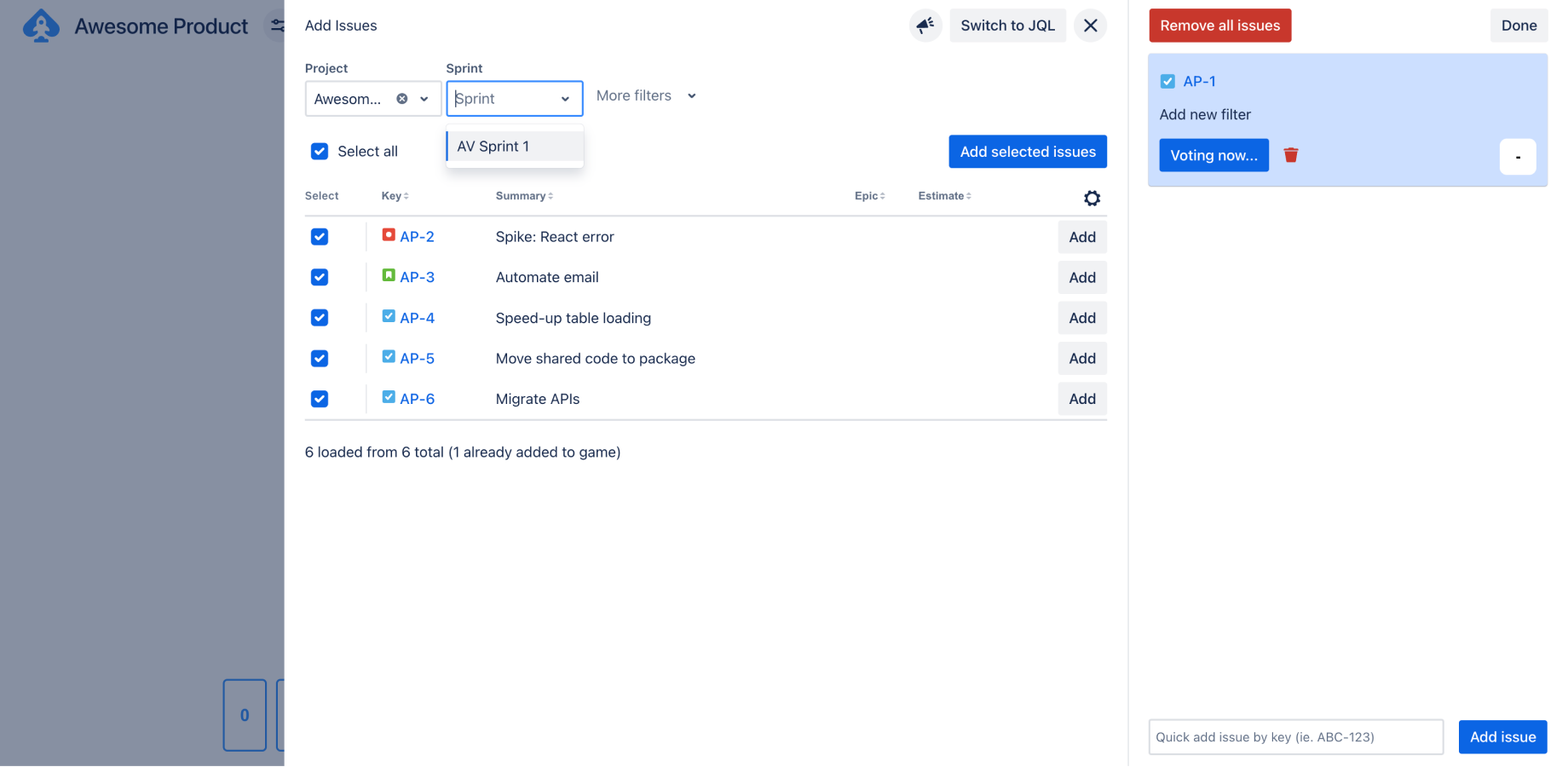Click the settings sliders icon beside Awesome Product
The width and height of the screenshot is (1568, 767).
277,26
